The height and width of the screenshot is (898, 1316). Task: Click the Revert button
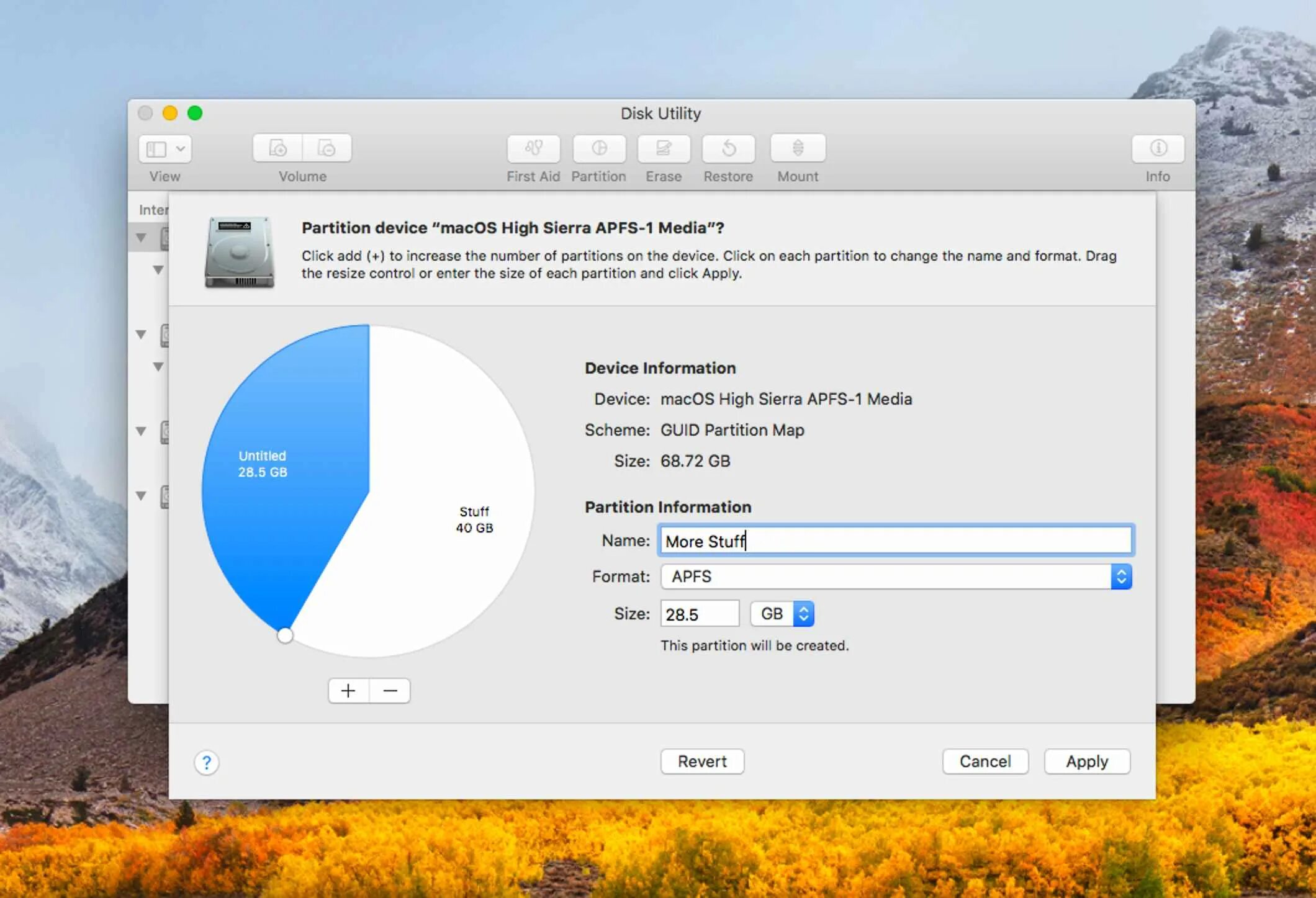click(x=702, y=761)
